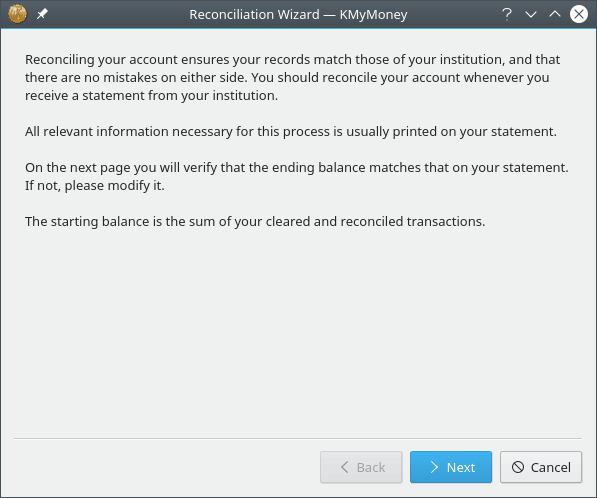
Task: Click the horizontal separator above the buttons
Action: (298, 439)
